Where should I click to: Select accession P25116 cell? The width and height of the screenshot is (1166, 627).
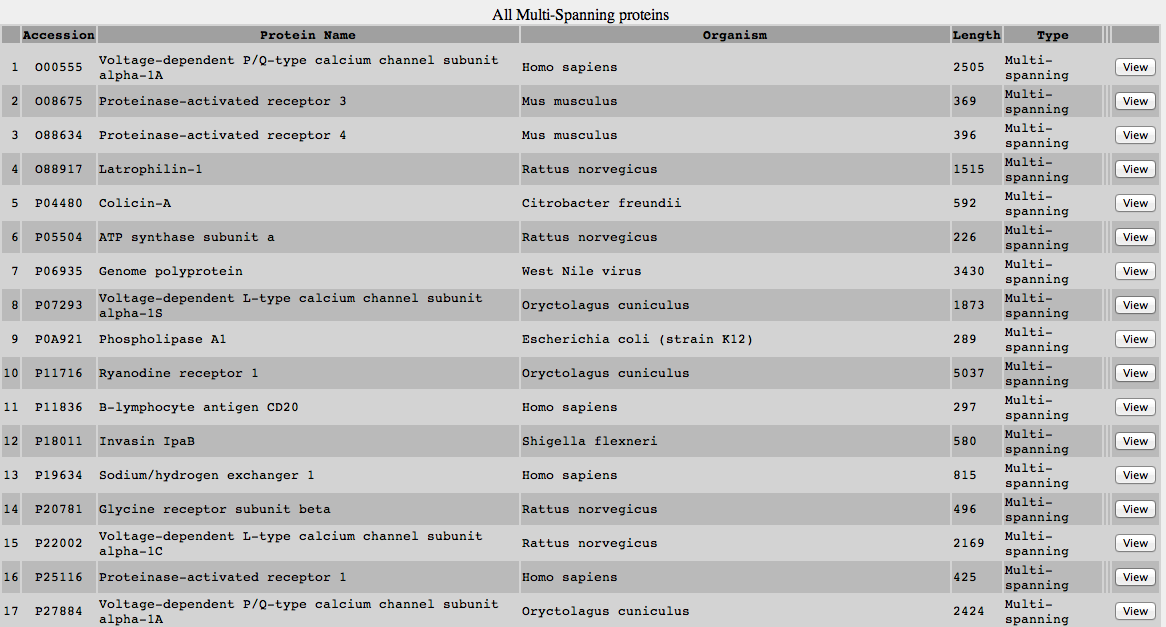tap(58, 577)
